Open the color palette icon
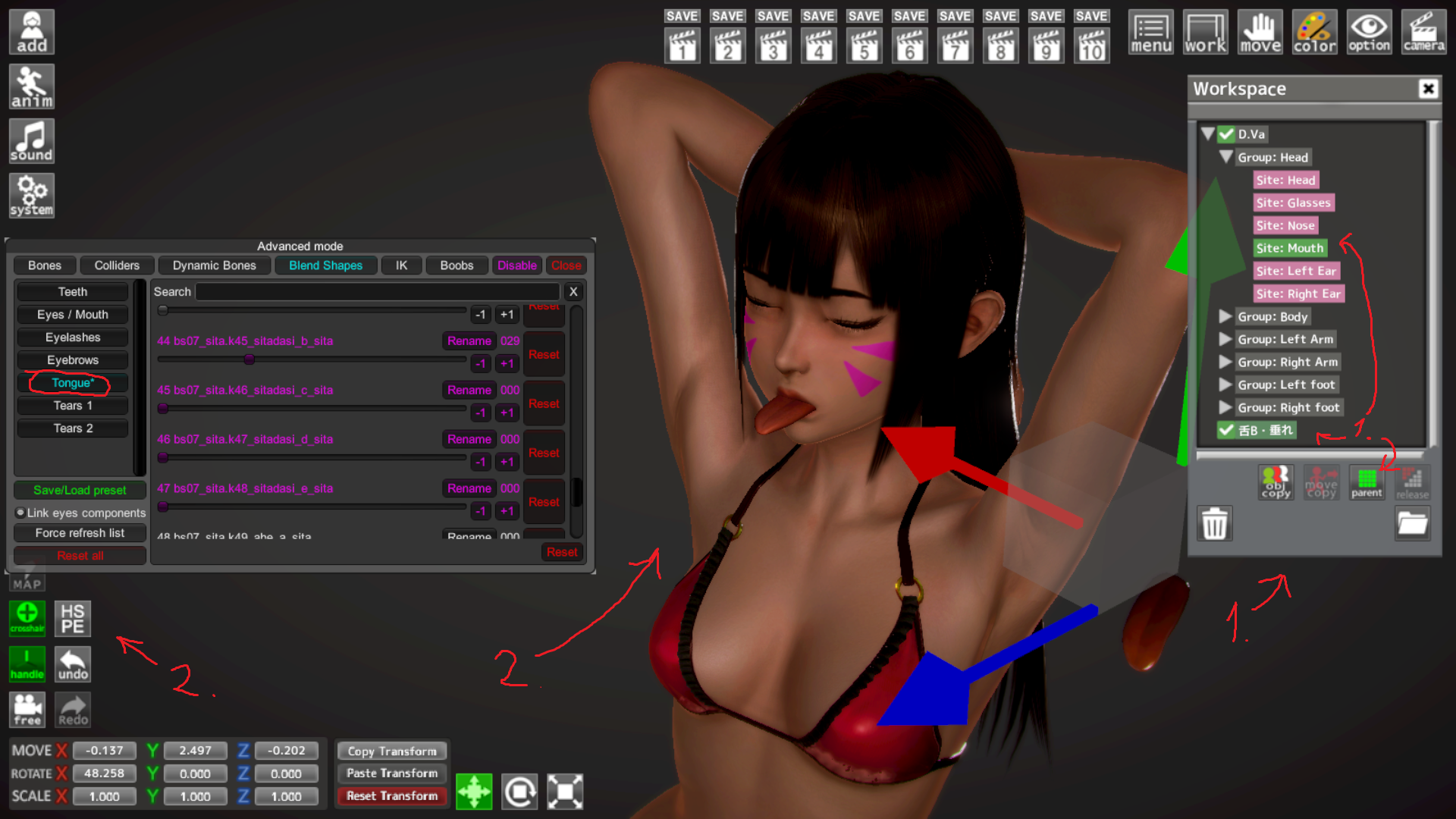Image resolution: width=1456 pixels, height=819 pixels. pyautogui.click(x=1315, y=32)
